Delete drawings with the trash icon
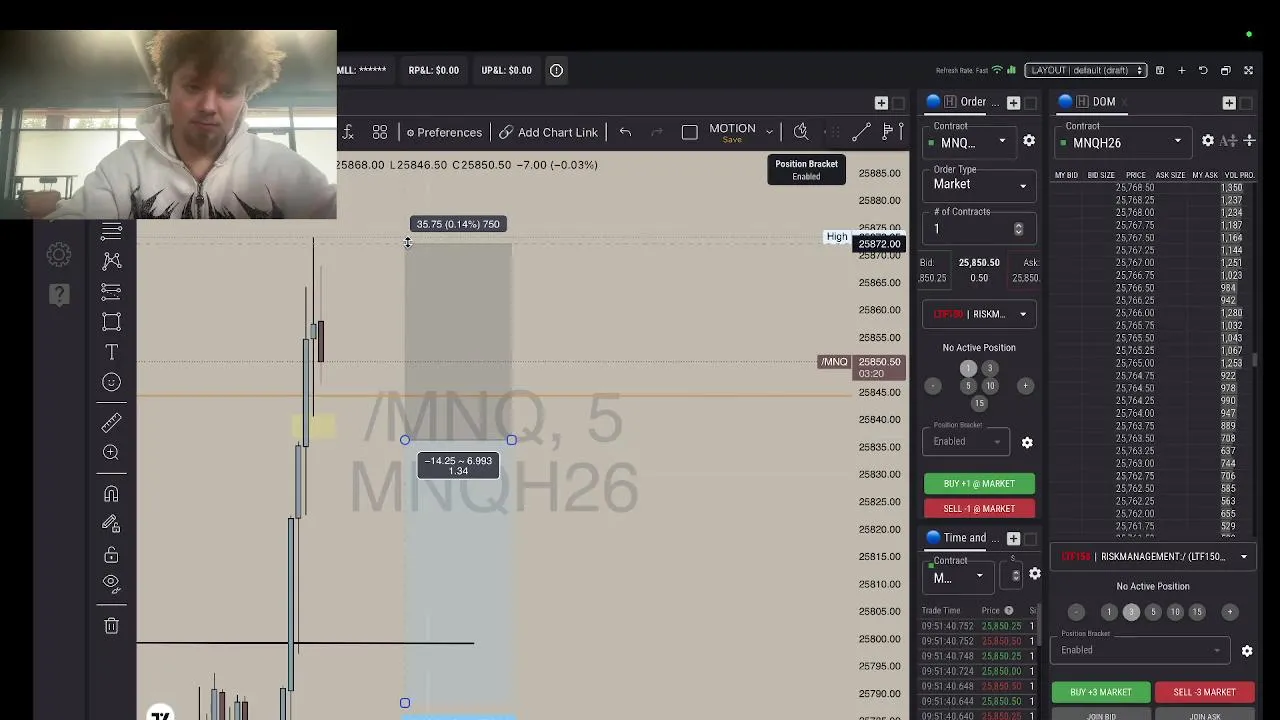Viewport: 1280px width, 720px height. pos(111,626)
